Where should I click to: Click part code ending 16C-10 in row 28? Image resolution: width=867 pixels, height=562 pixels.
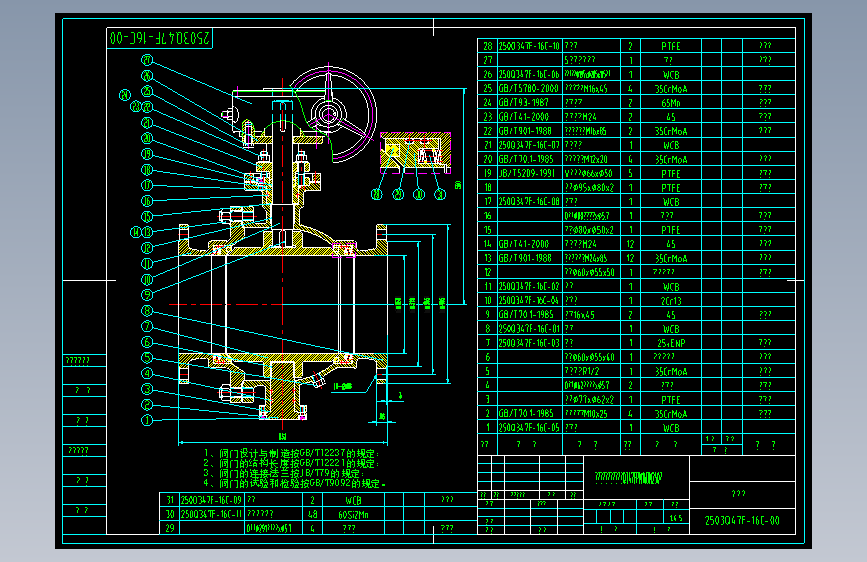point(530,46)
